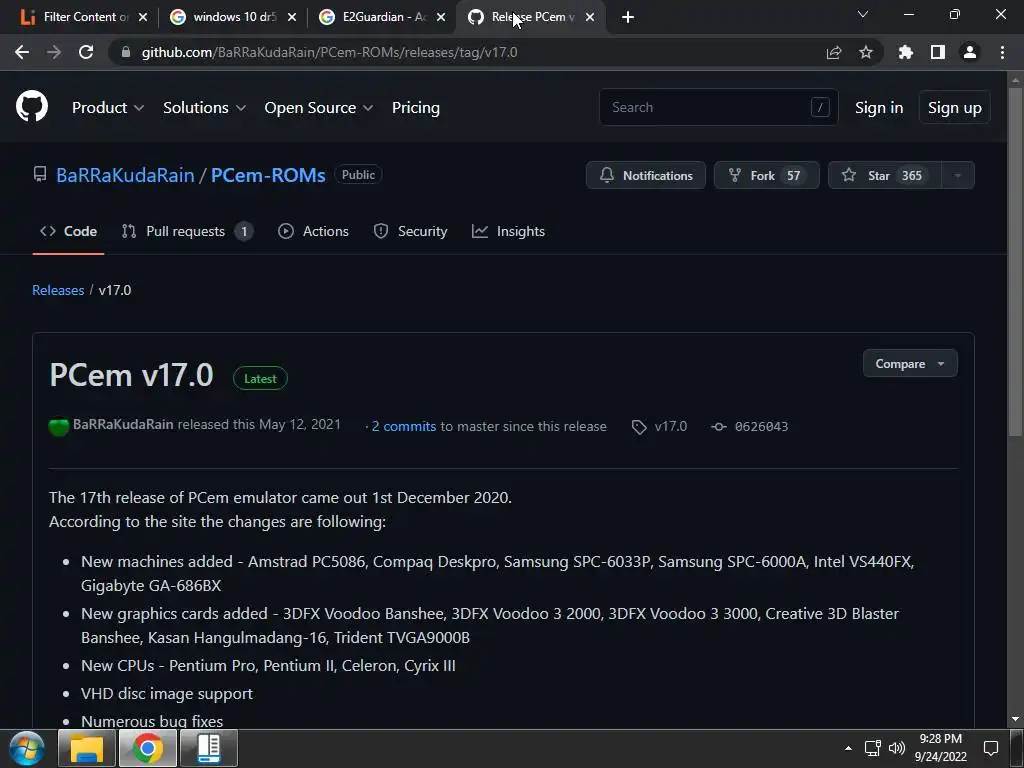Expand the Product menu
Viewport: 1024px width, 768px height.
[108, 108]
